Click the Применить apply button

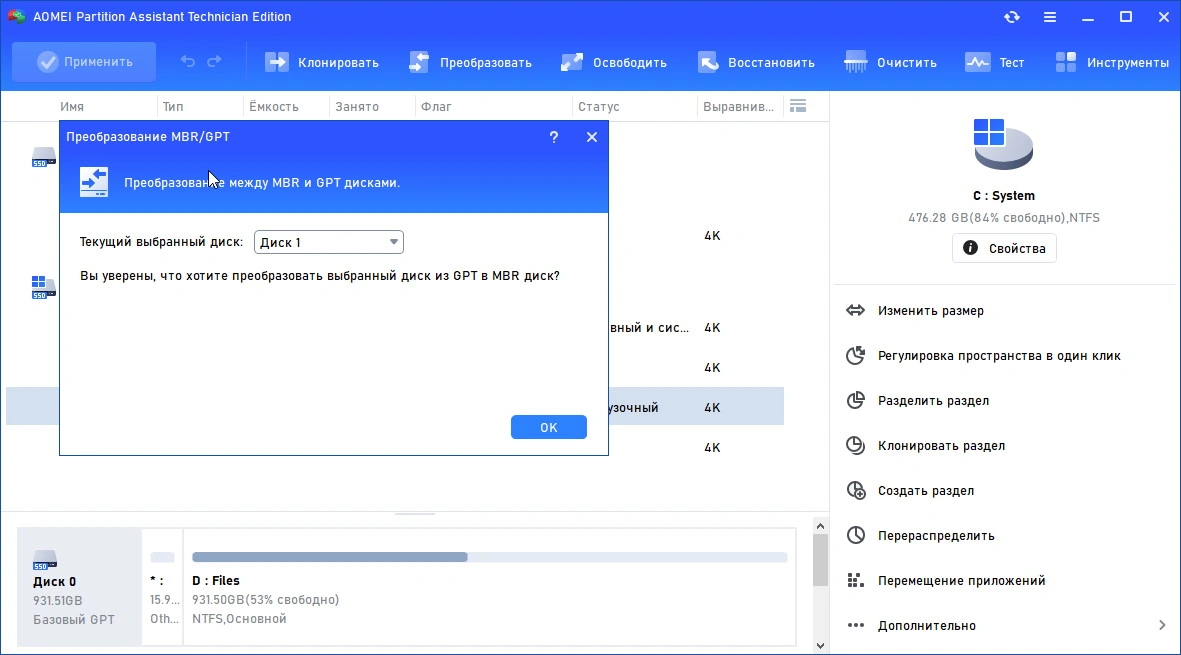tap(84, 62)
